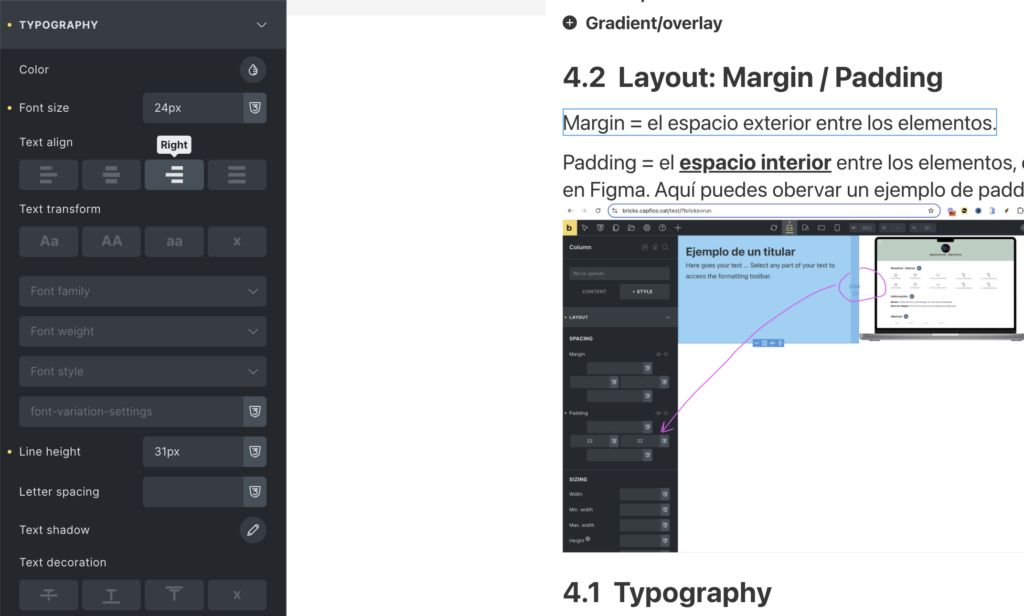Select right text alignment
The width and height of the screenshot is (1024, 616).
click(x=174, y=175)
